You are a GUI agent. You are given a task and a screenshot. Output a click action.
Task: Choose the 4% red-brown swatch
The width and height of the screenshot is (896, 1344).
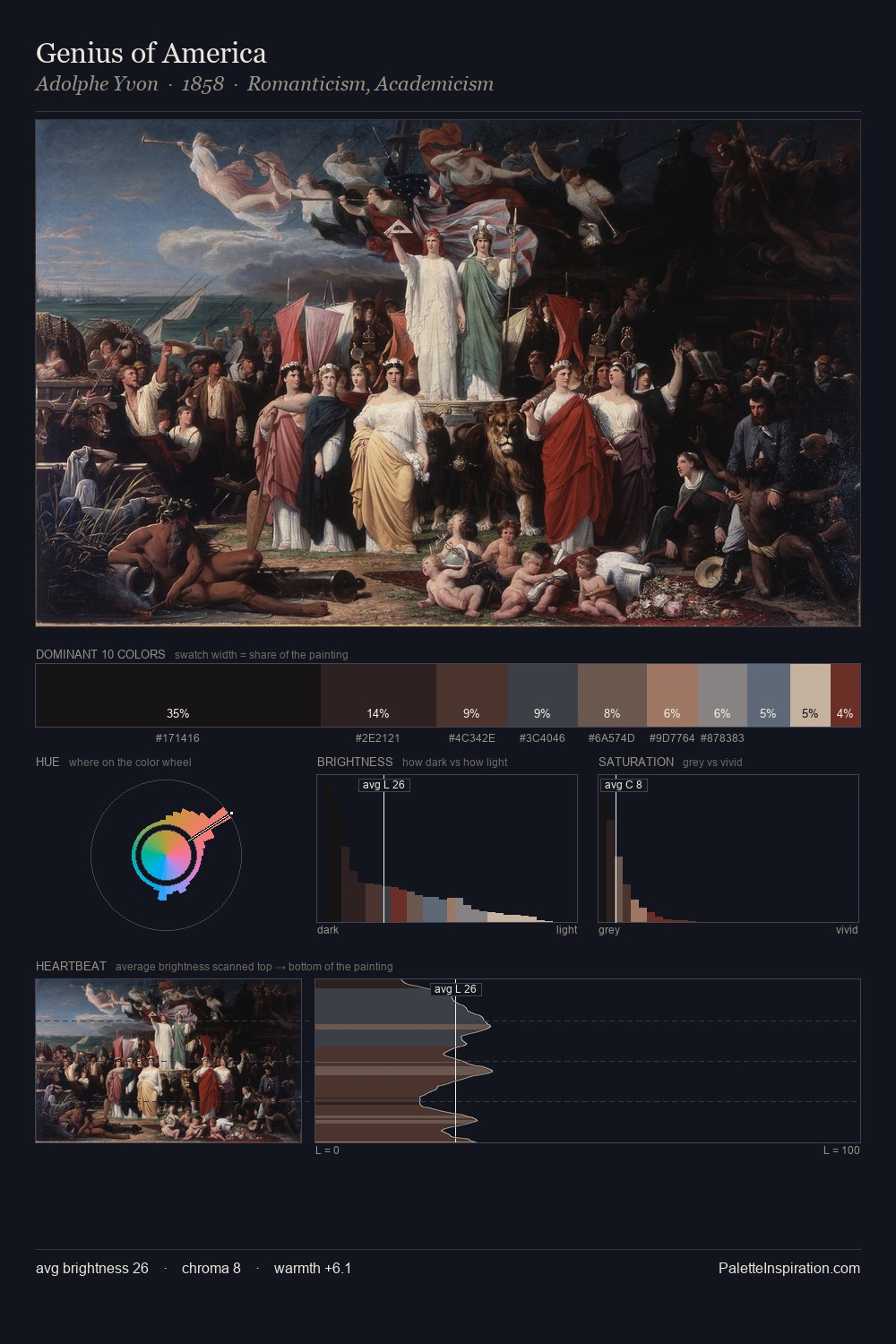845,694
